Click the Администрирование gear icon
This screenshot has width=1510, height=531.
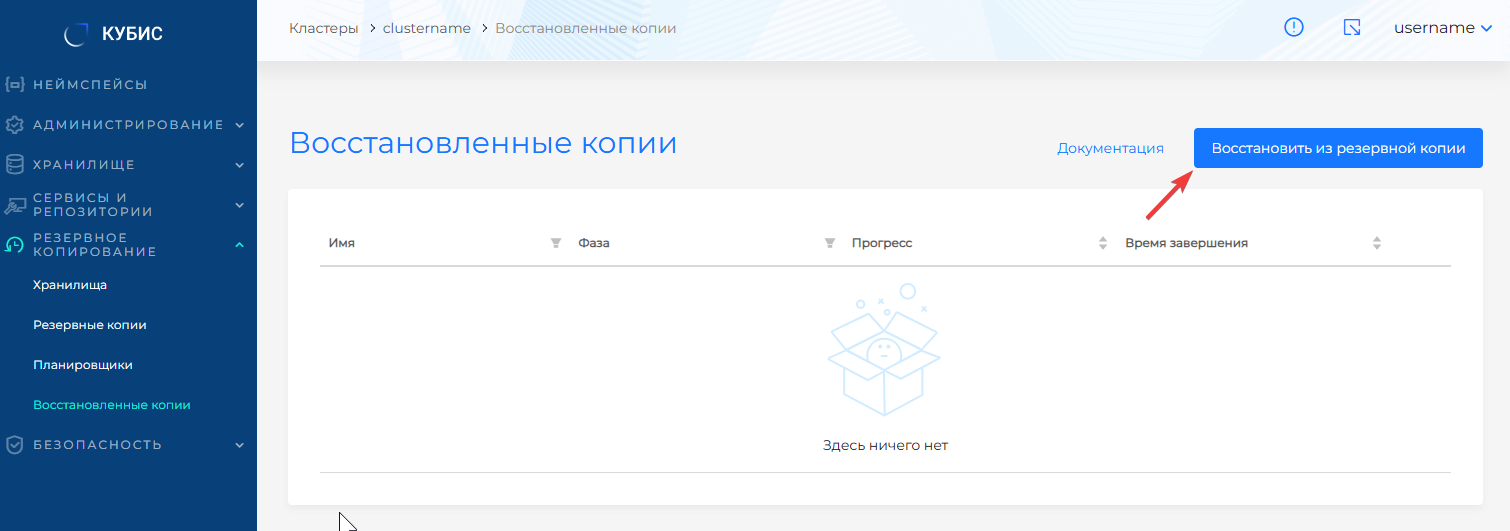[x=14, y=125]
